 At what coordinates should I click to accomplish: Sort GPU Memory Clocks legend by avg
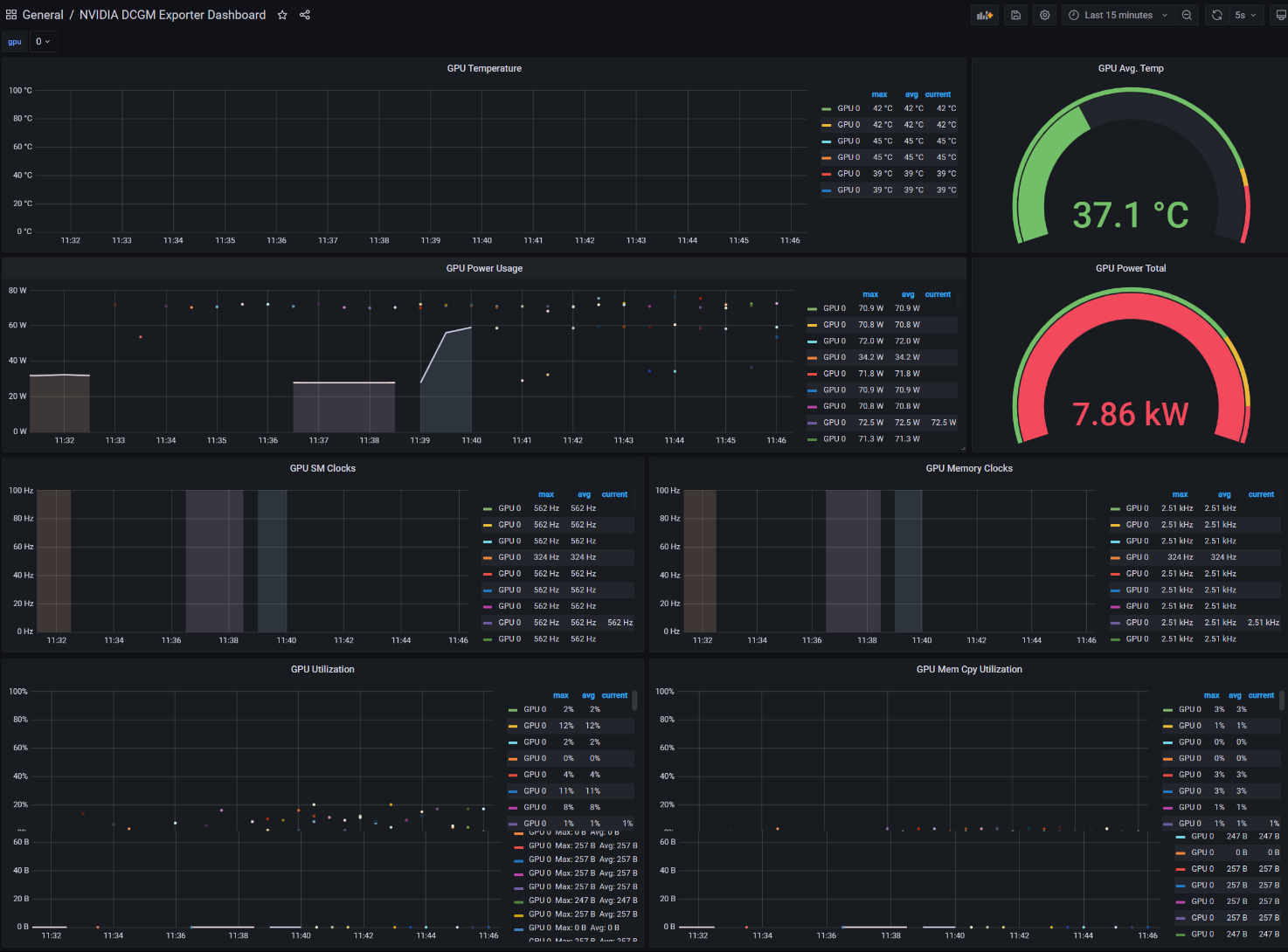[1224, 494]
